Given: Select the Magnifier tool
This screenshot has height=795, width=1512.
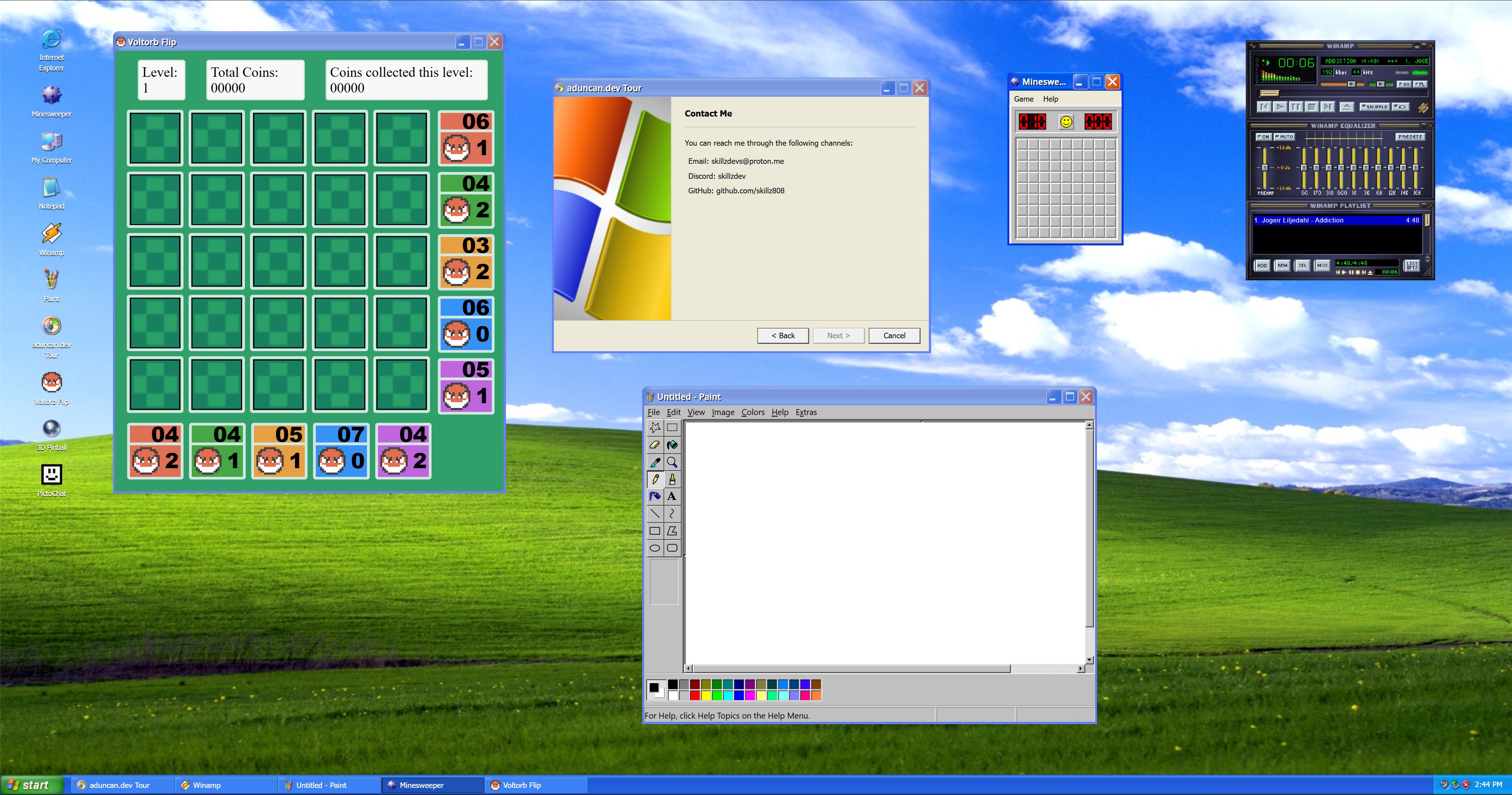Looking at the screenshot, I should 673,463.
